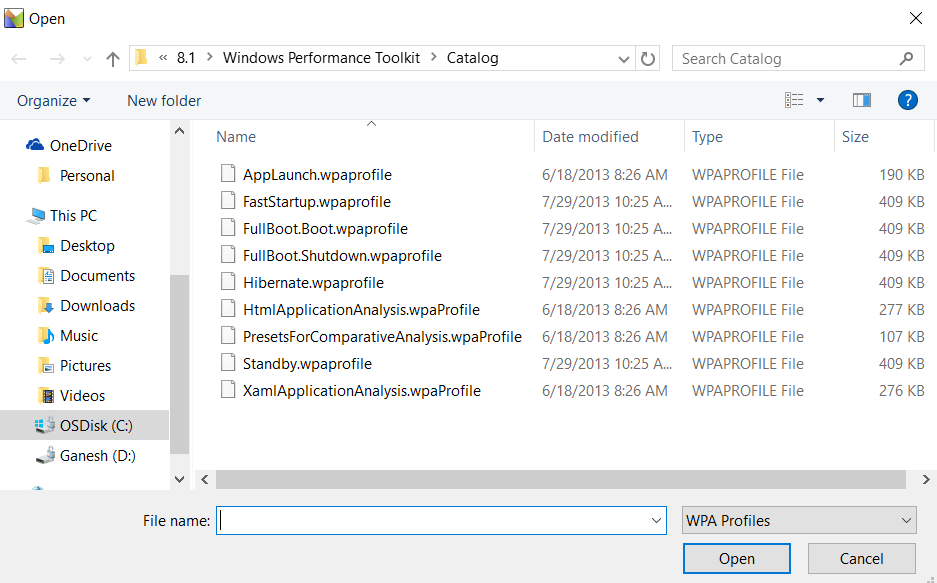Select XamlApplicationAnalysis.wpaProfile file

(x=362, y=391)
